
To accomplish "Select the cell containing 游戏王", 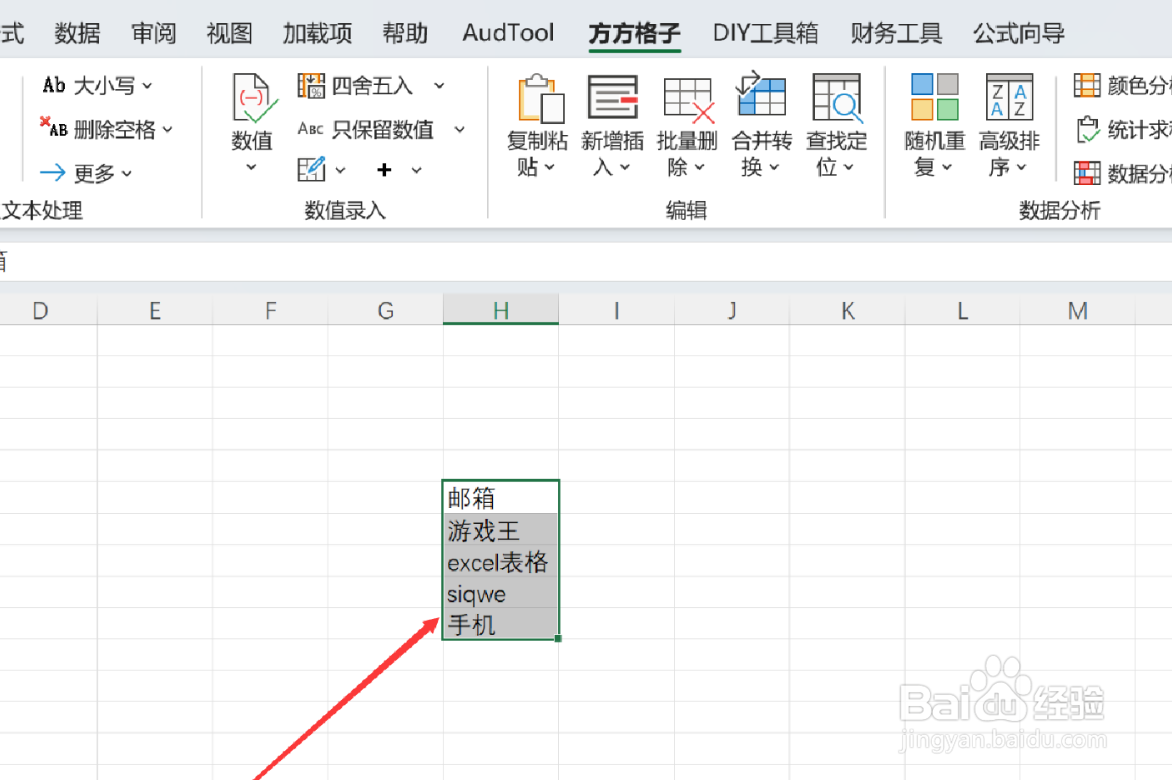I will (x=501, y=529).
